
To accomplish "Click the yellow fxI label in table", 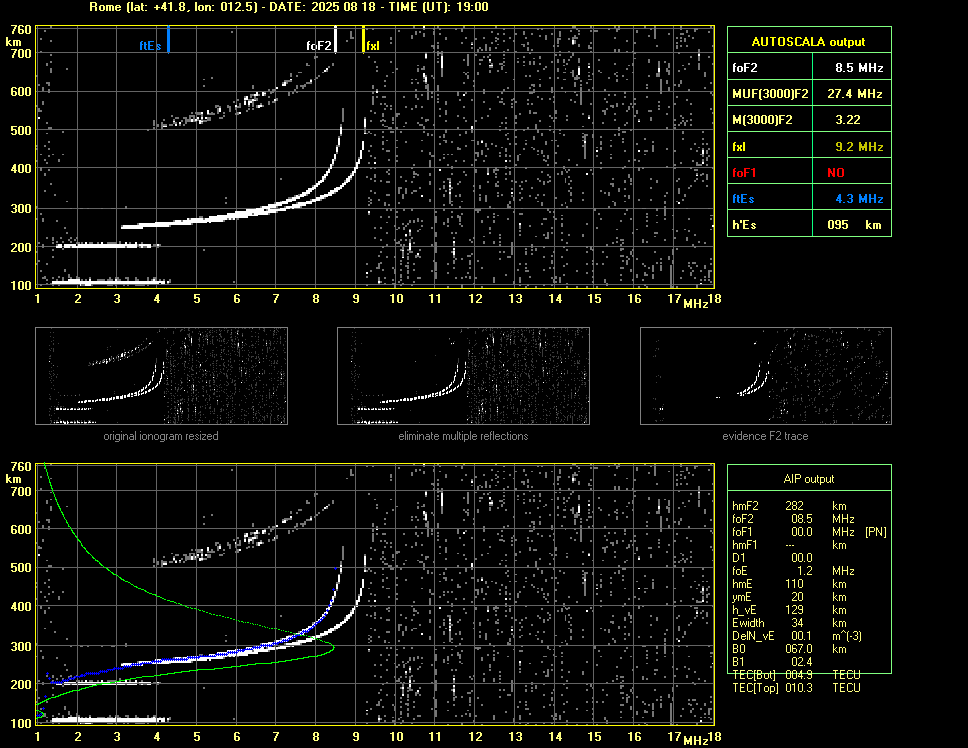I will [x=739, y=147].
